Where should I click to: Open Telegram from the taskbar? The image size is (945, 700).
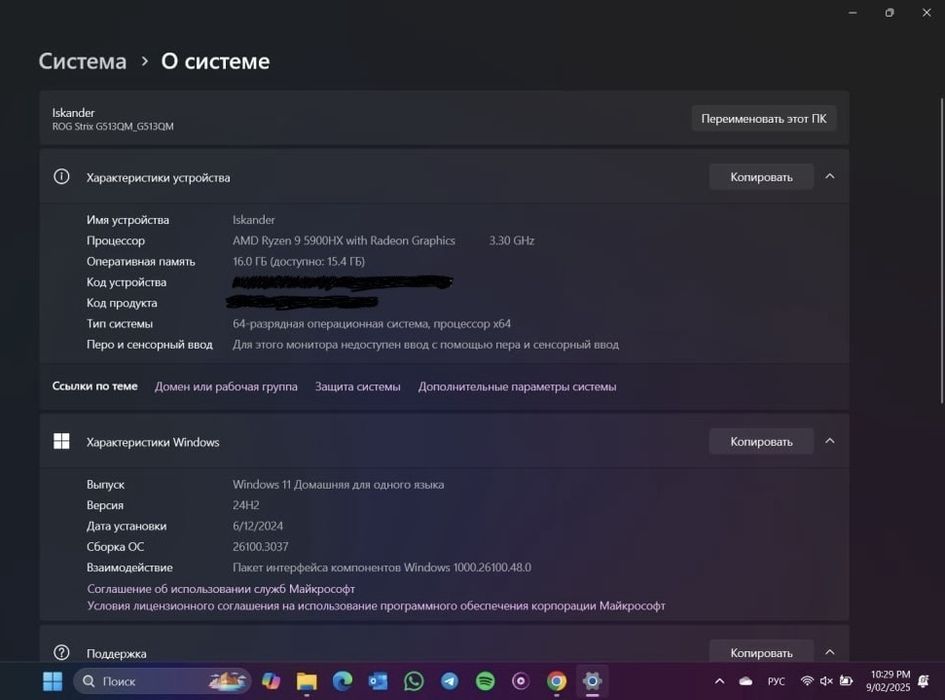pyautogui.click(x=450, y=681)
